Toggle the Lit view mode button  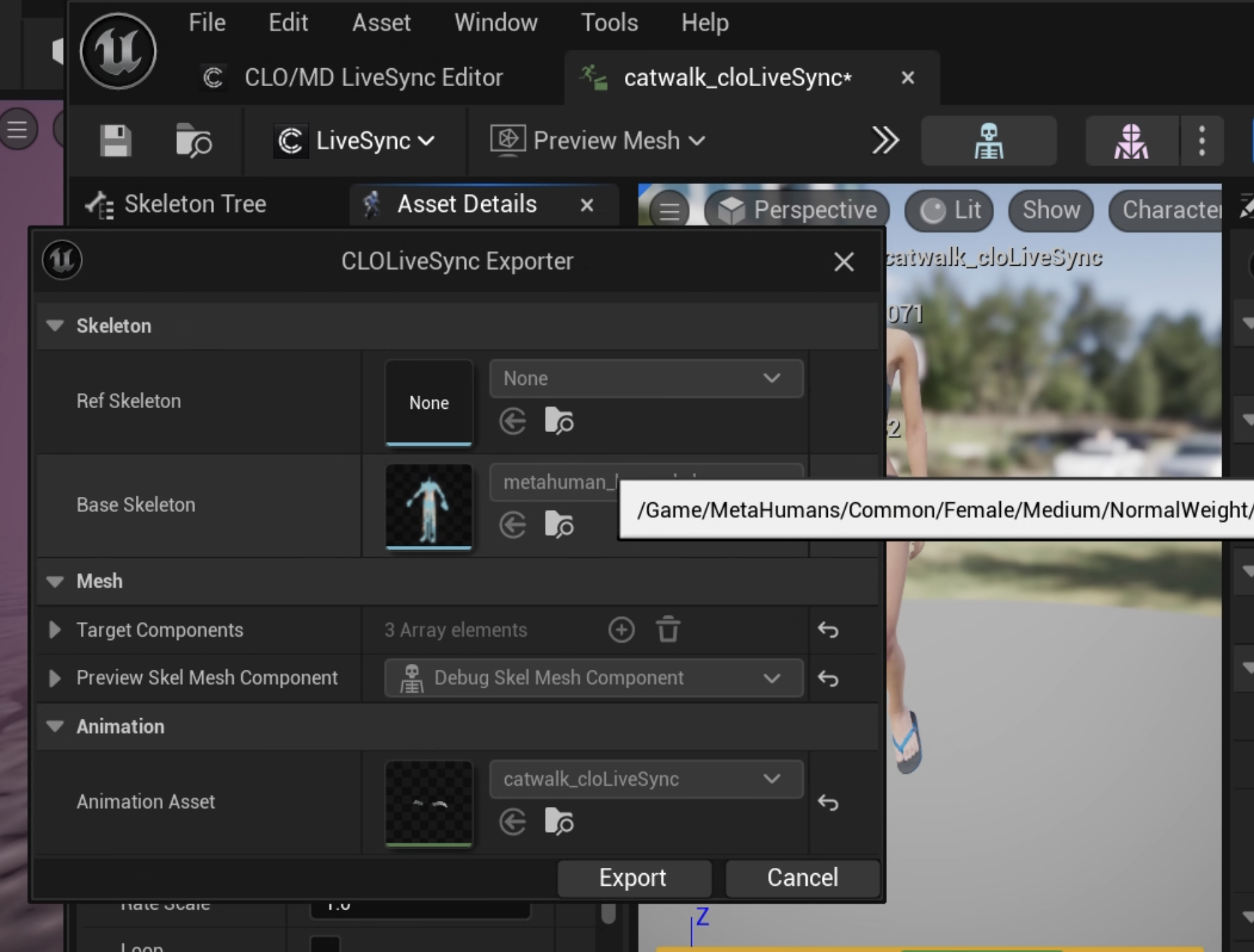point(950,210)
